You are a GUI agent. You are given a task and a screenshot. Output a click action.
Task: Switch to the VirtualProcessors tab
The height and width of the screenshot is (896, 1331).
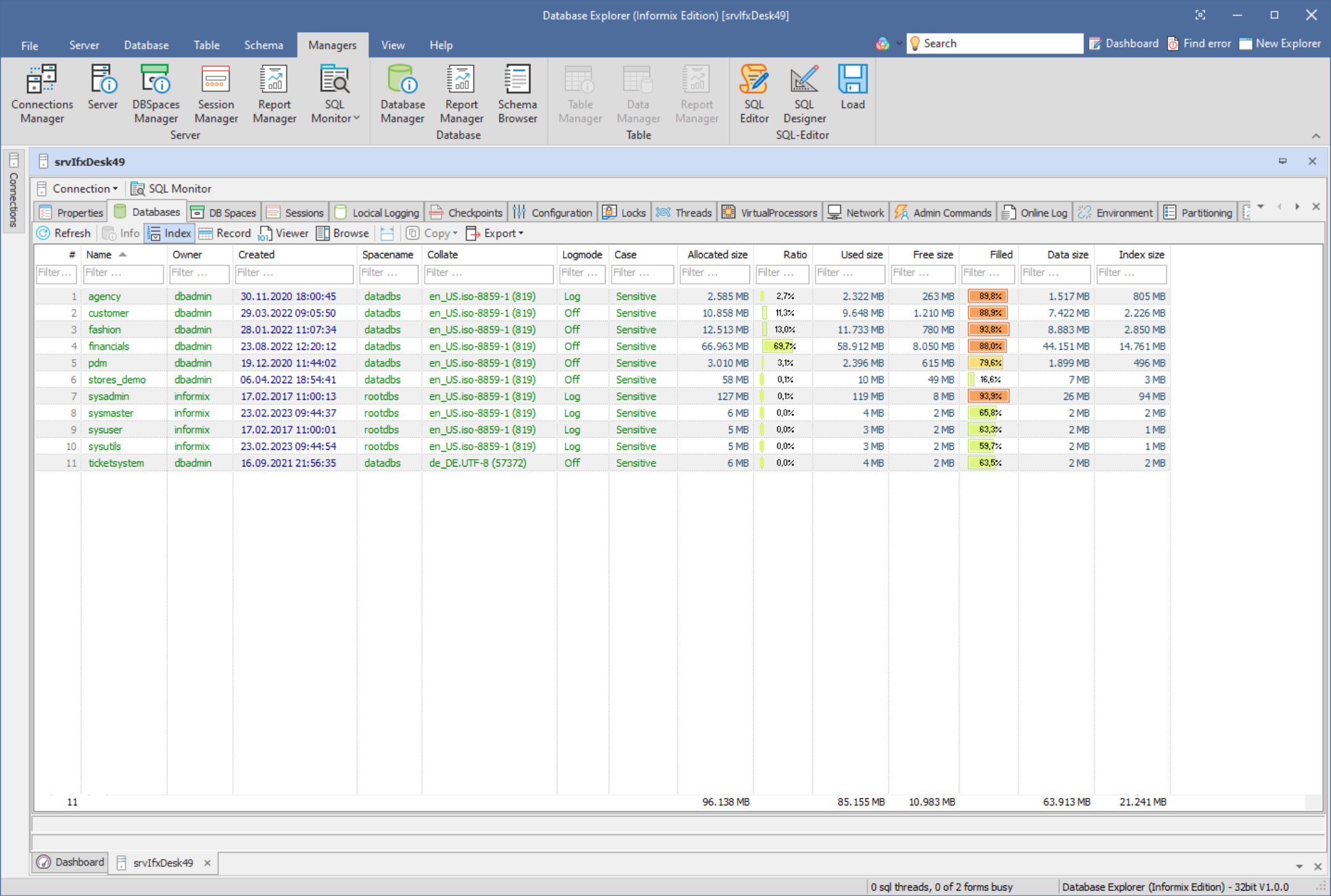(770, 212)
